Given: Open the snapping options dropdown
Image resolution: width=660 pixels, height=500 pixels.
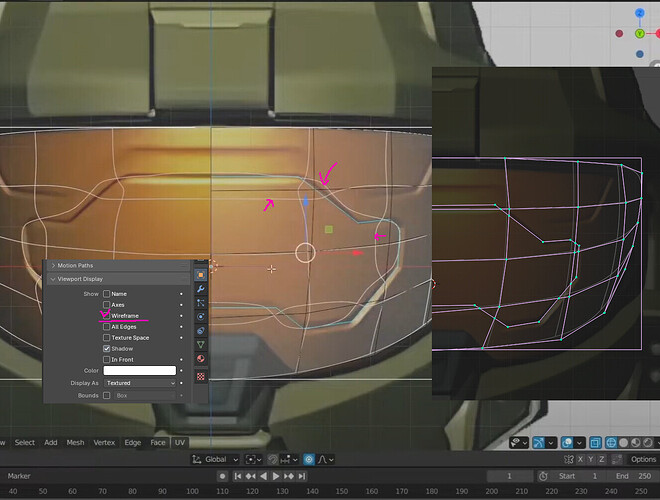Looking at the screenshot, I should coord(290,459).
